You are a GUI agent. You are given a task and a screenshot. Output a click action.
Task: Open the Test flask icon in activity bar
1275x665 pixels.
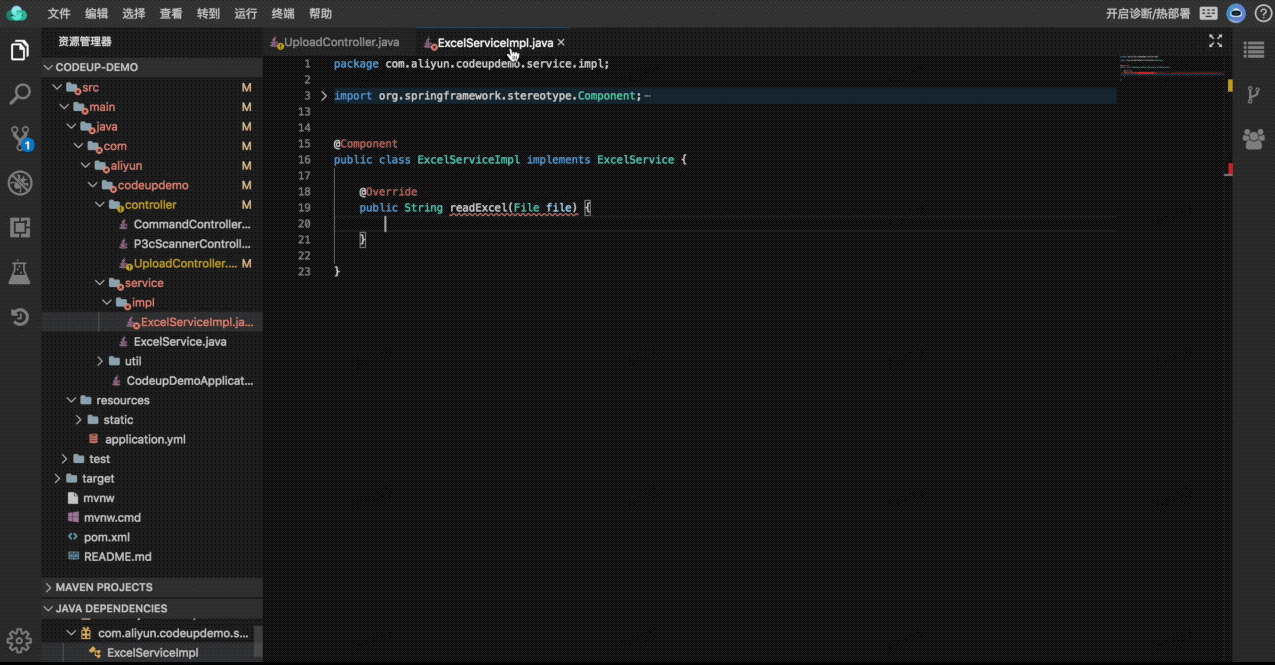pos(19,271)
